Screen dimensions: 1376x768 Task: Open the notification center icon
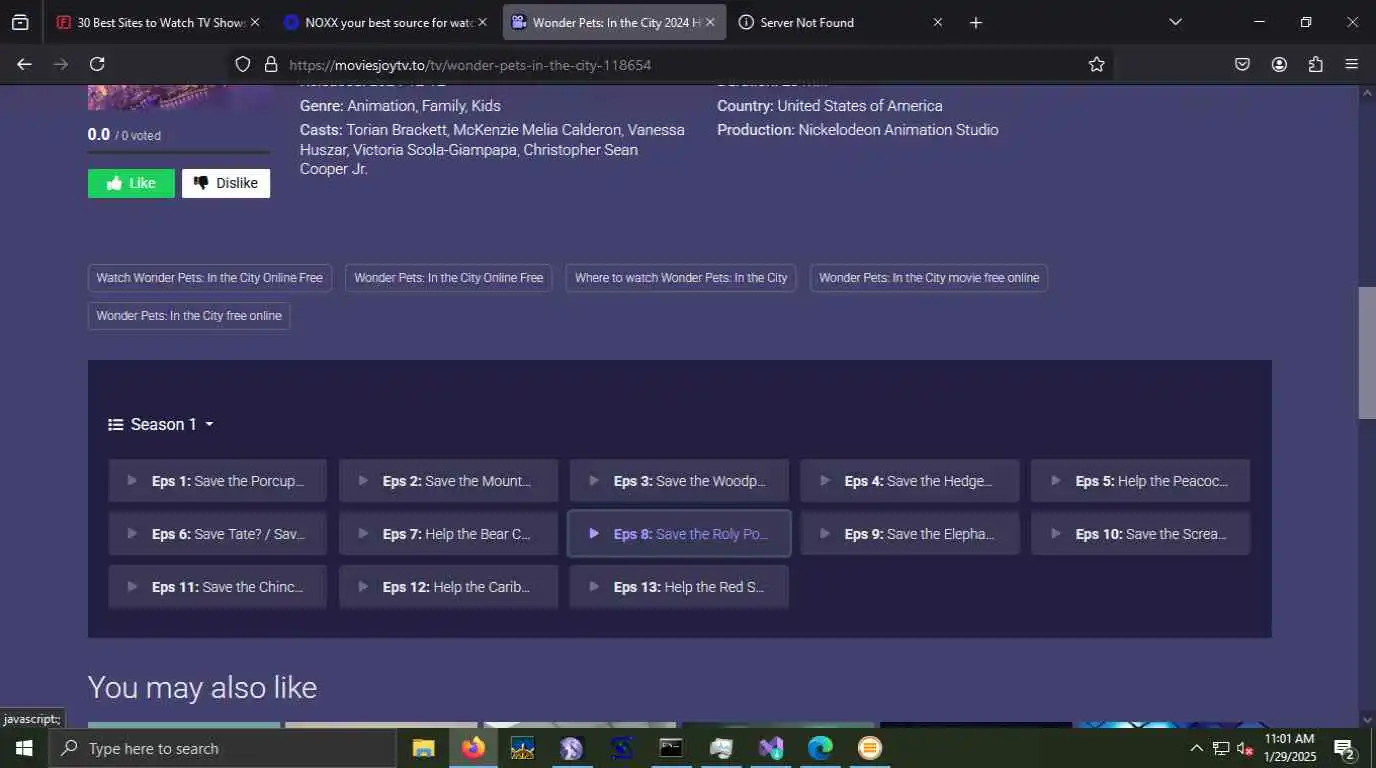pos(1345,748)
